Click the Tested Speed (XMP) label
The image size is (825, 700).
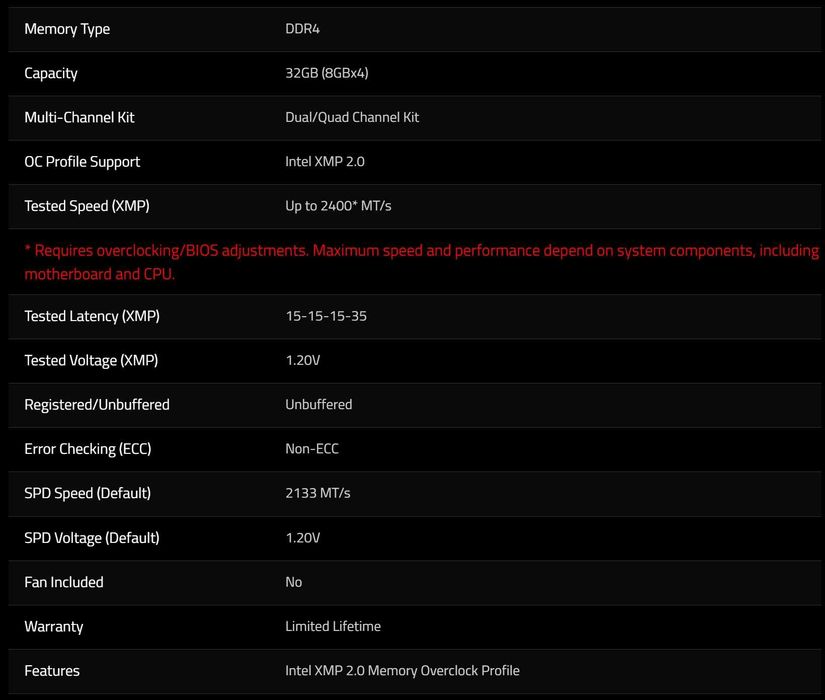click(87, 206)
